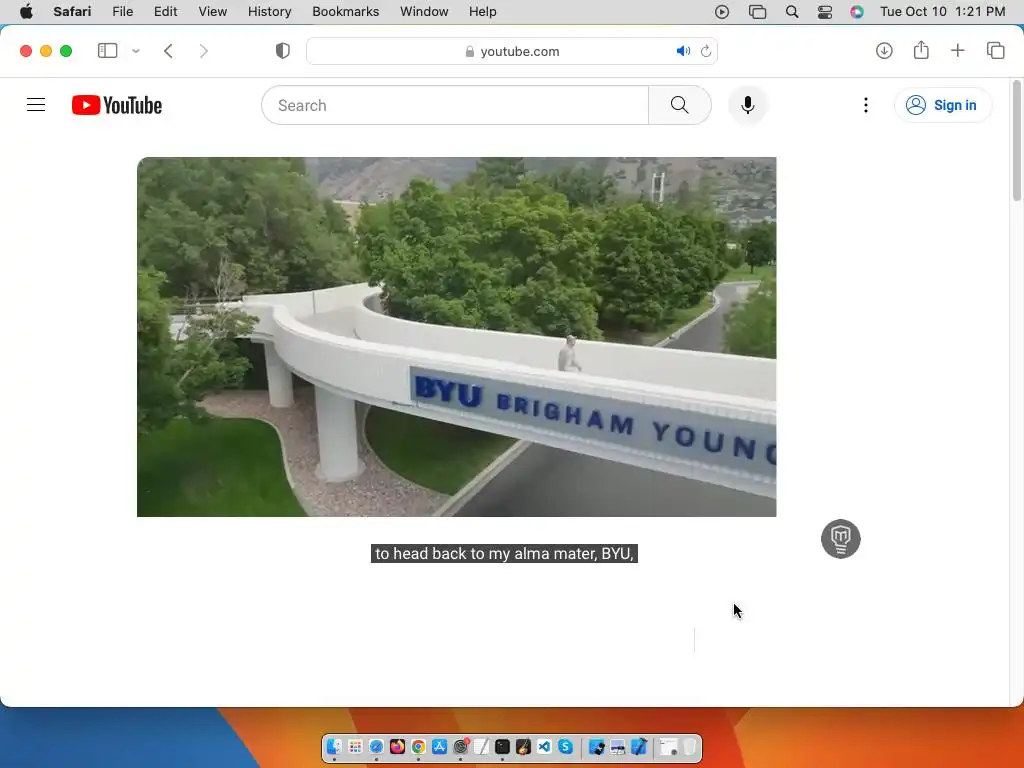Open the Window menu

click(424, 11)
